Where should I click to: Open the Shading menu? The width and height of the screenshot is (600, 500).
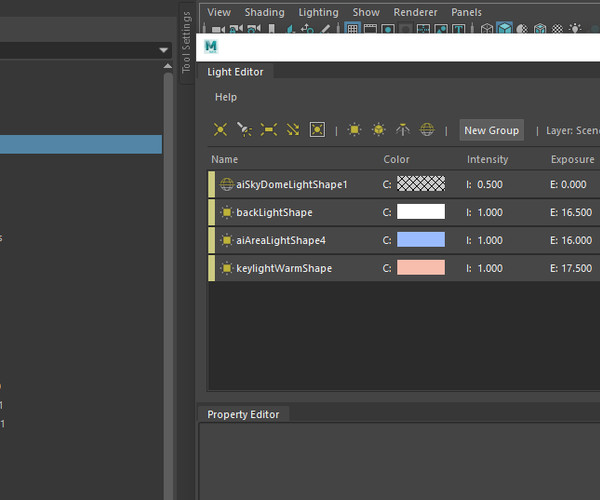click(x=264, y=12)
